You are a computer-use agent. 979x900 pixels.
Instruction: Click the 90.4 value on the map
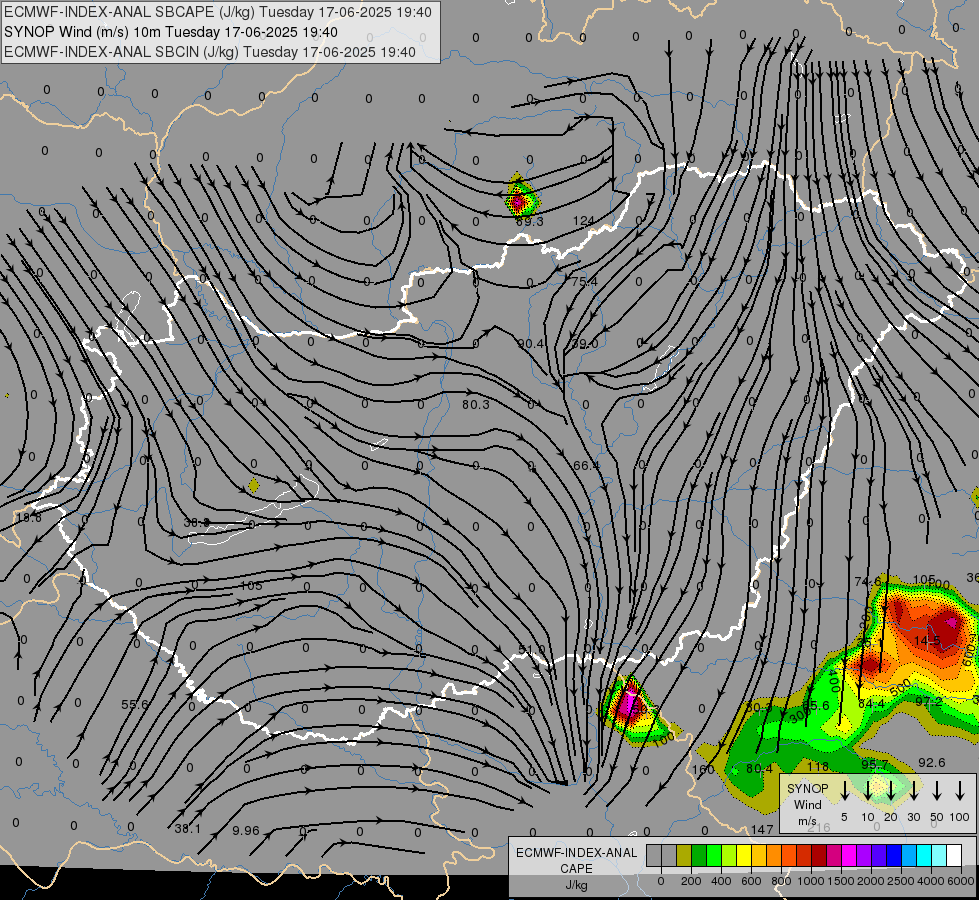click(x=531, y=344)
